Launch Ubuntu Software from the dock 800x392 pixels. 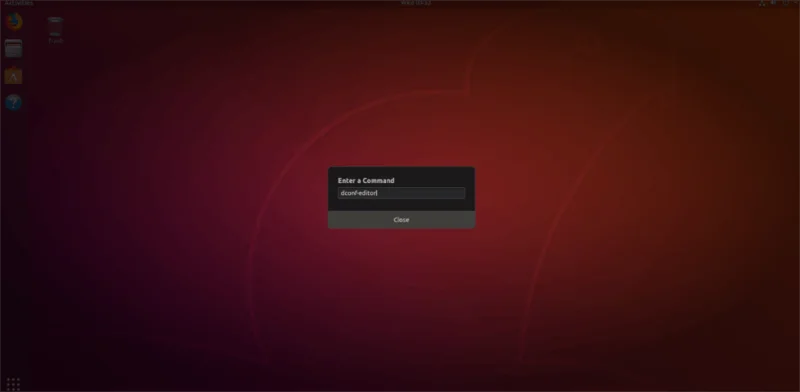pos(14,76)
